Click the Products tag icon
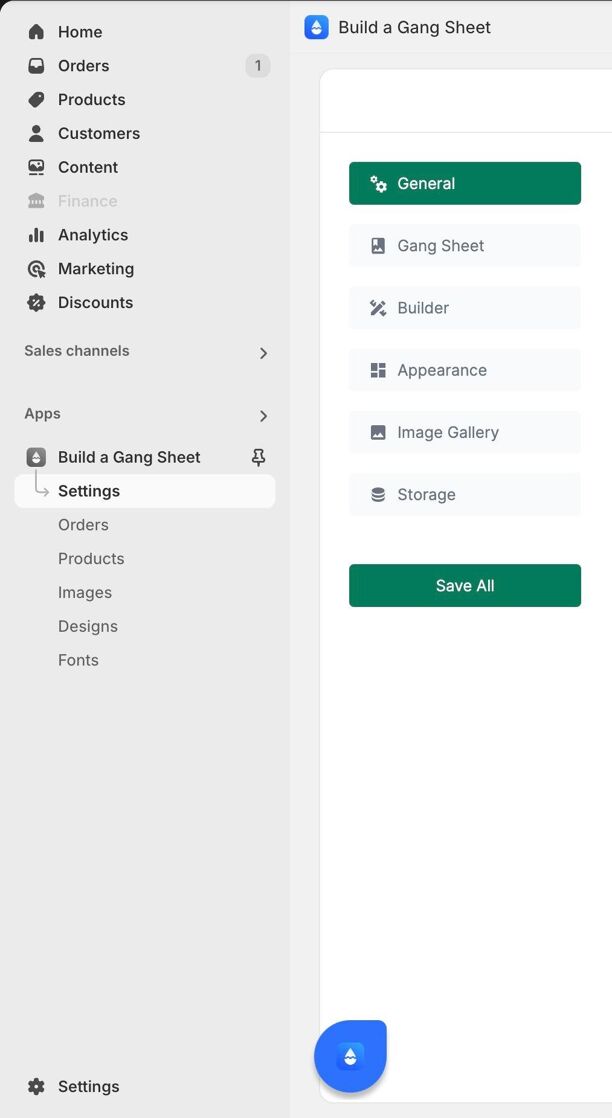The height and width of the screenshot is (1118, 612). point(36,100)
